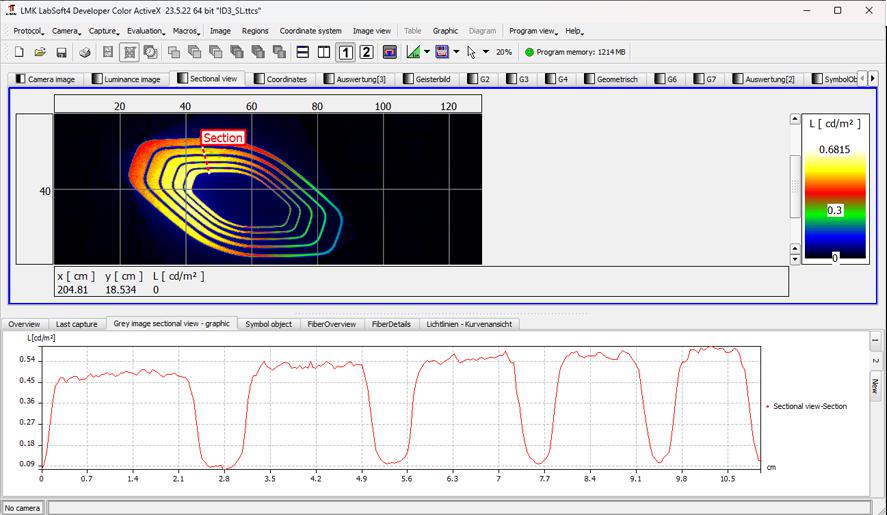This screenshot has height=515, width=887.
Task: Click the first stacked-images capture icon
Action: (x=174, y=52)
